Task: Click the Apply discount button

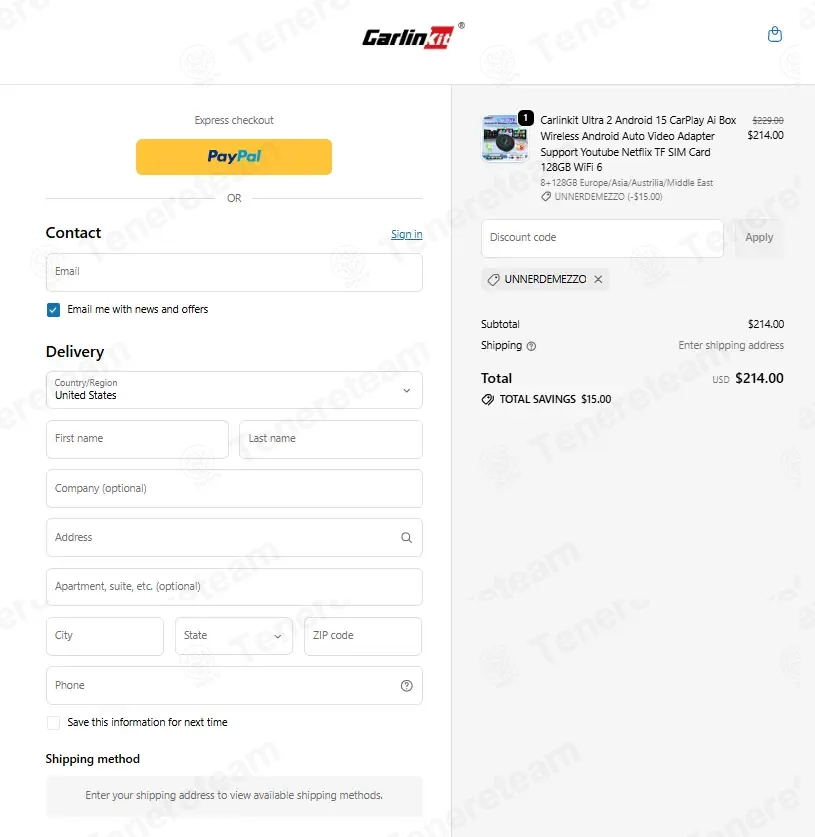Action: point(759,238)
